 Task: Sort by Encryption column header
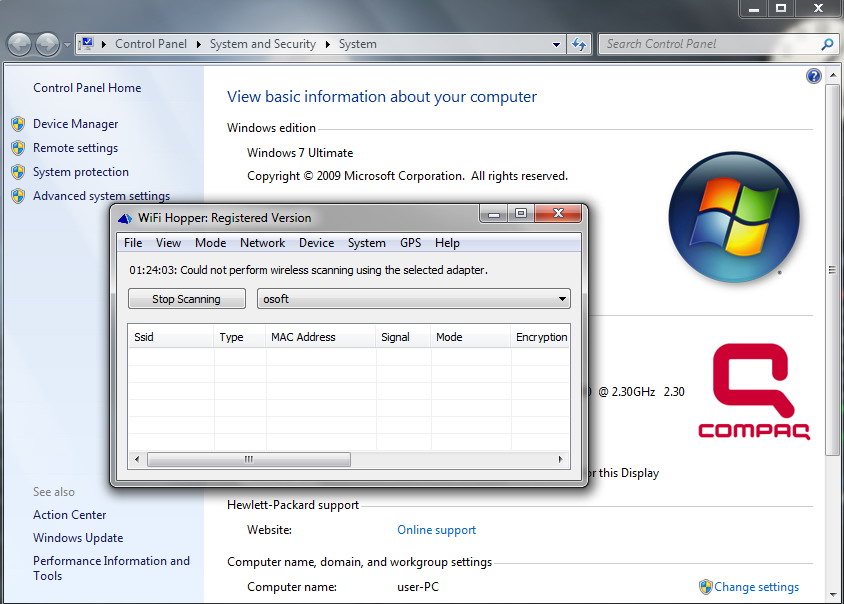click(x=540, y=337)
